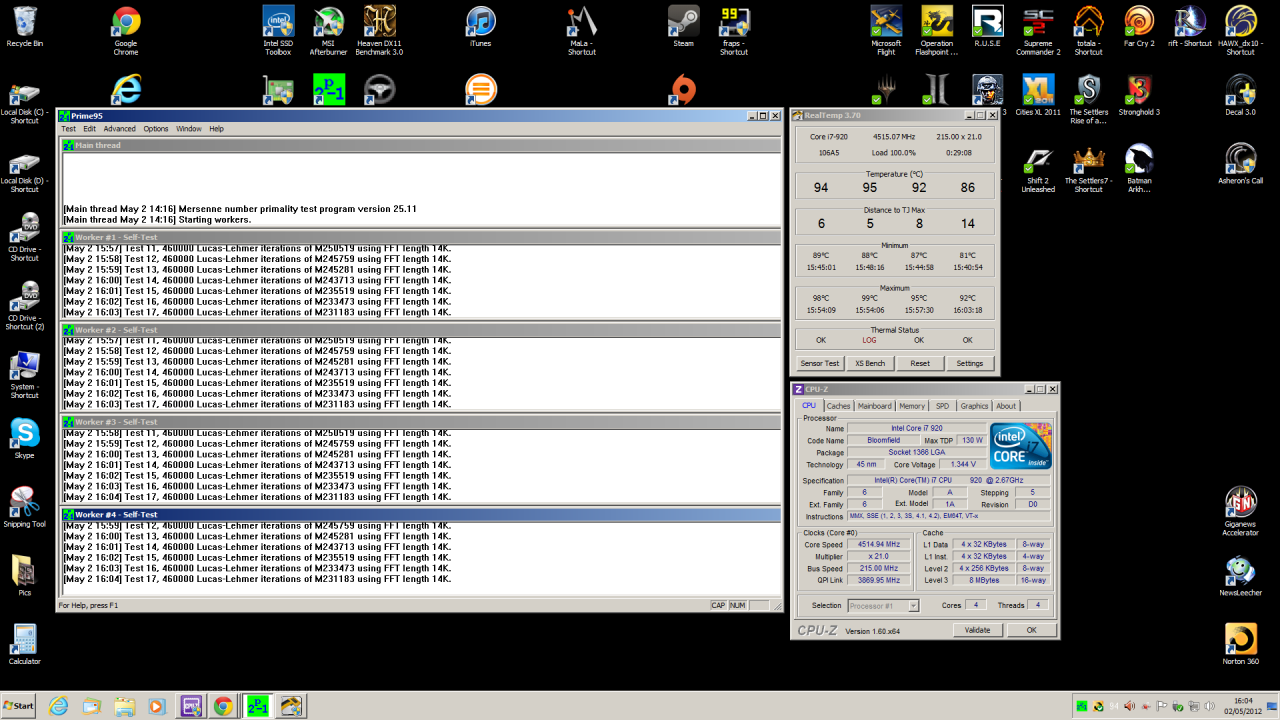The image size is (1280, 720).
Task: Open Norton 360 desktop icon
Action: point(1240,640)
